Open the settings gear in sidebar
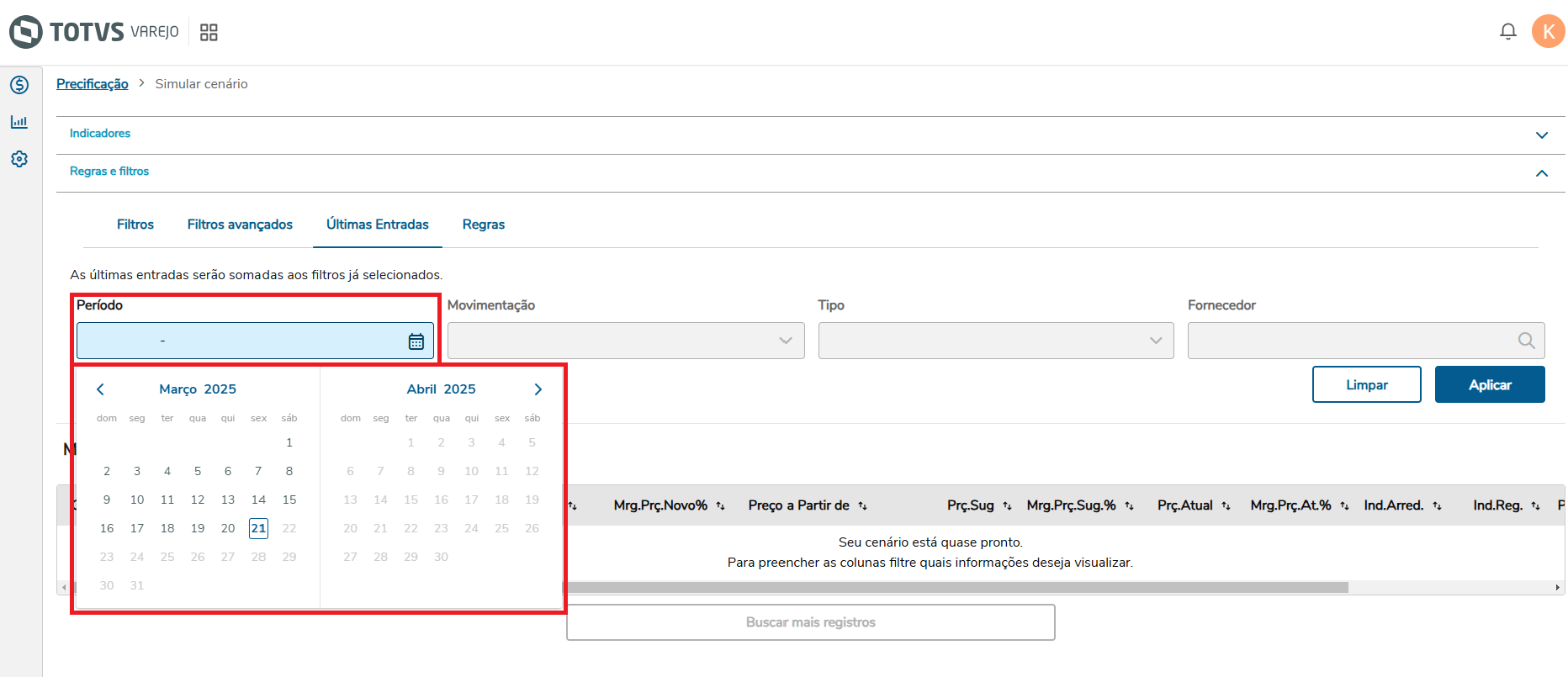The image size is (1568, 677). [19, 159]
